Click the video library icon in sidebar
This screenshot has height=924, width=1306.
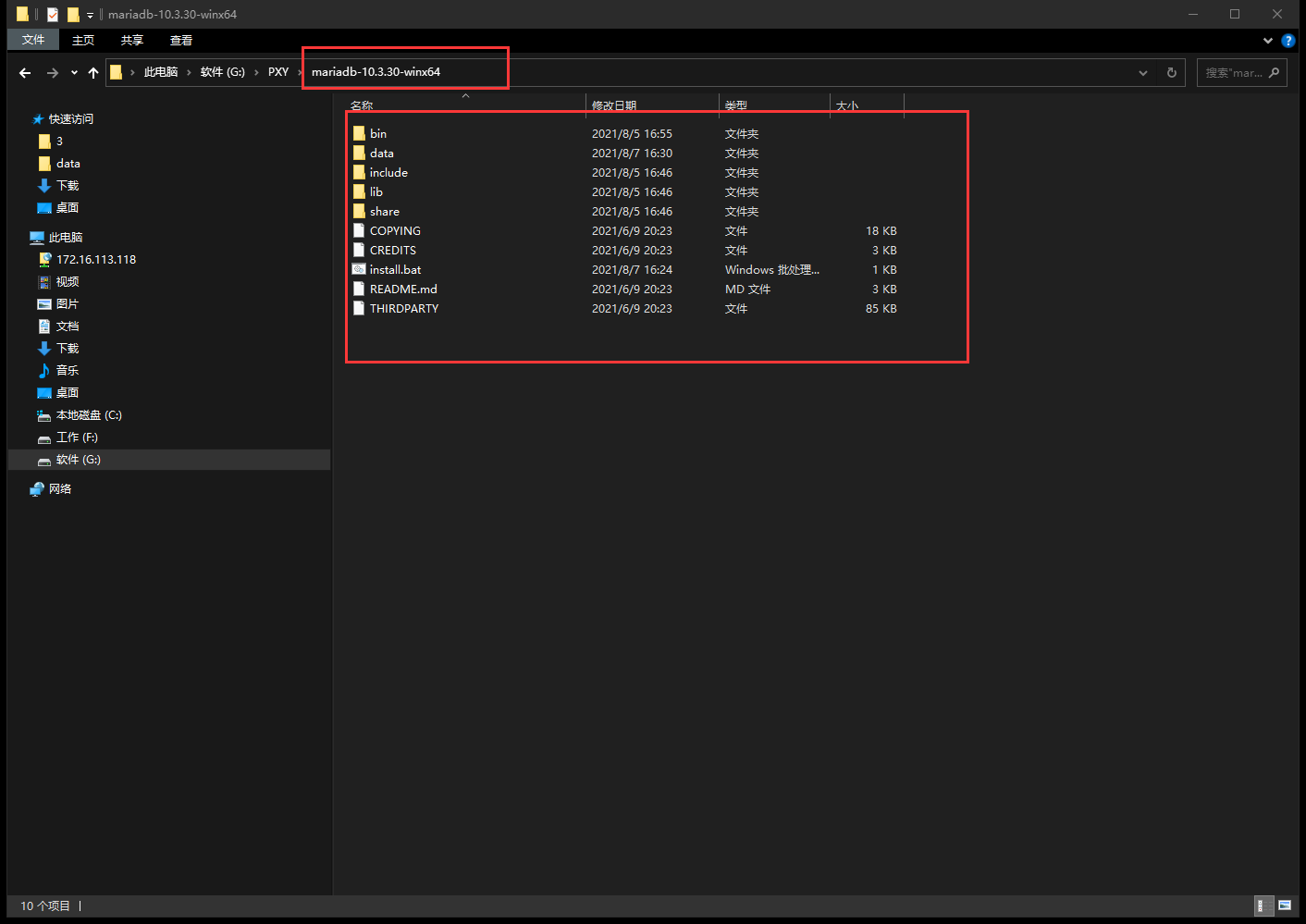pos(44,281)
